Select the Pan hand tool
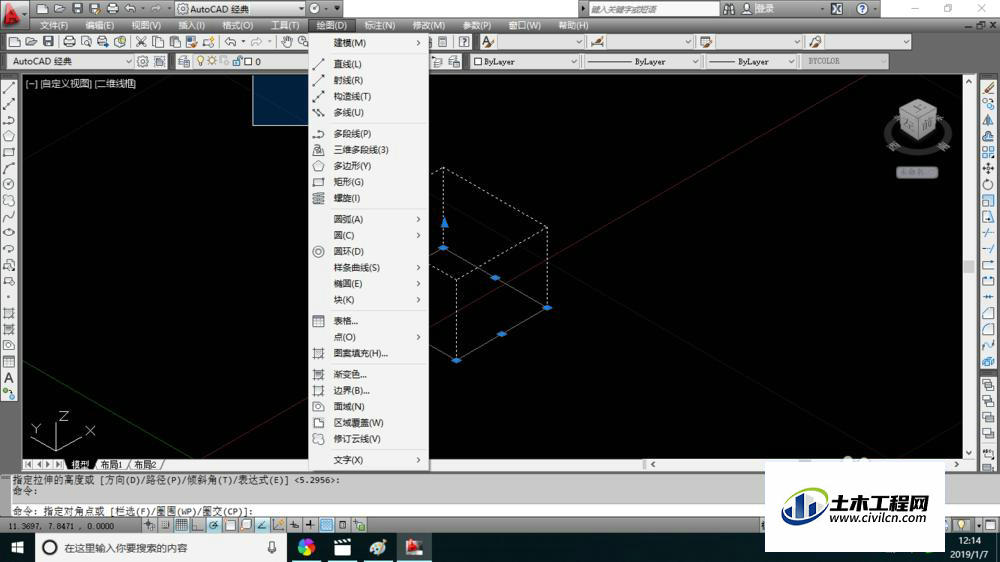 pos(287,42)
